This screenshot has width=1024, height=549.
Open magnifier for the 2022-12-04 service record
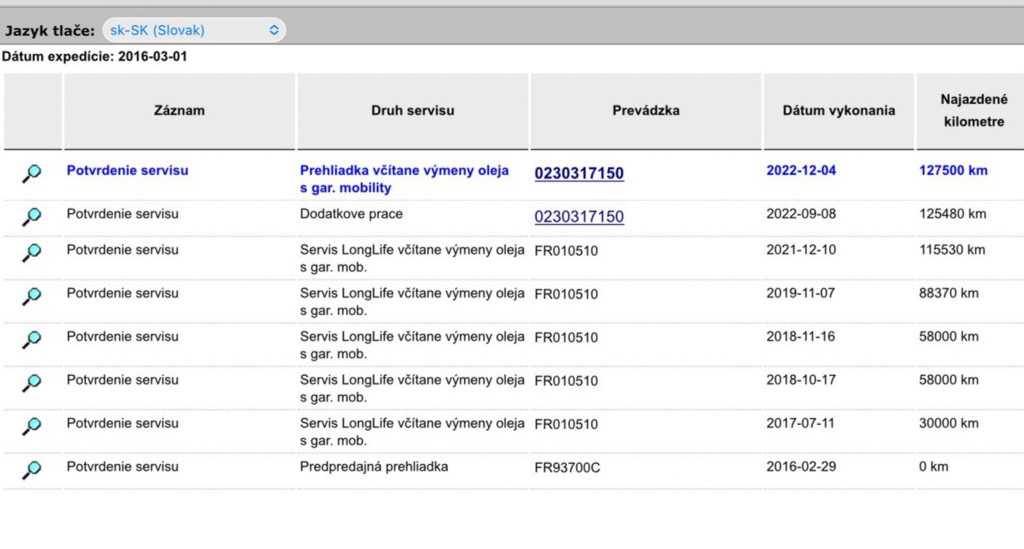point(31,173)
